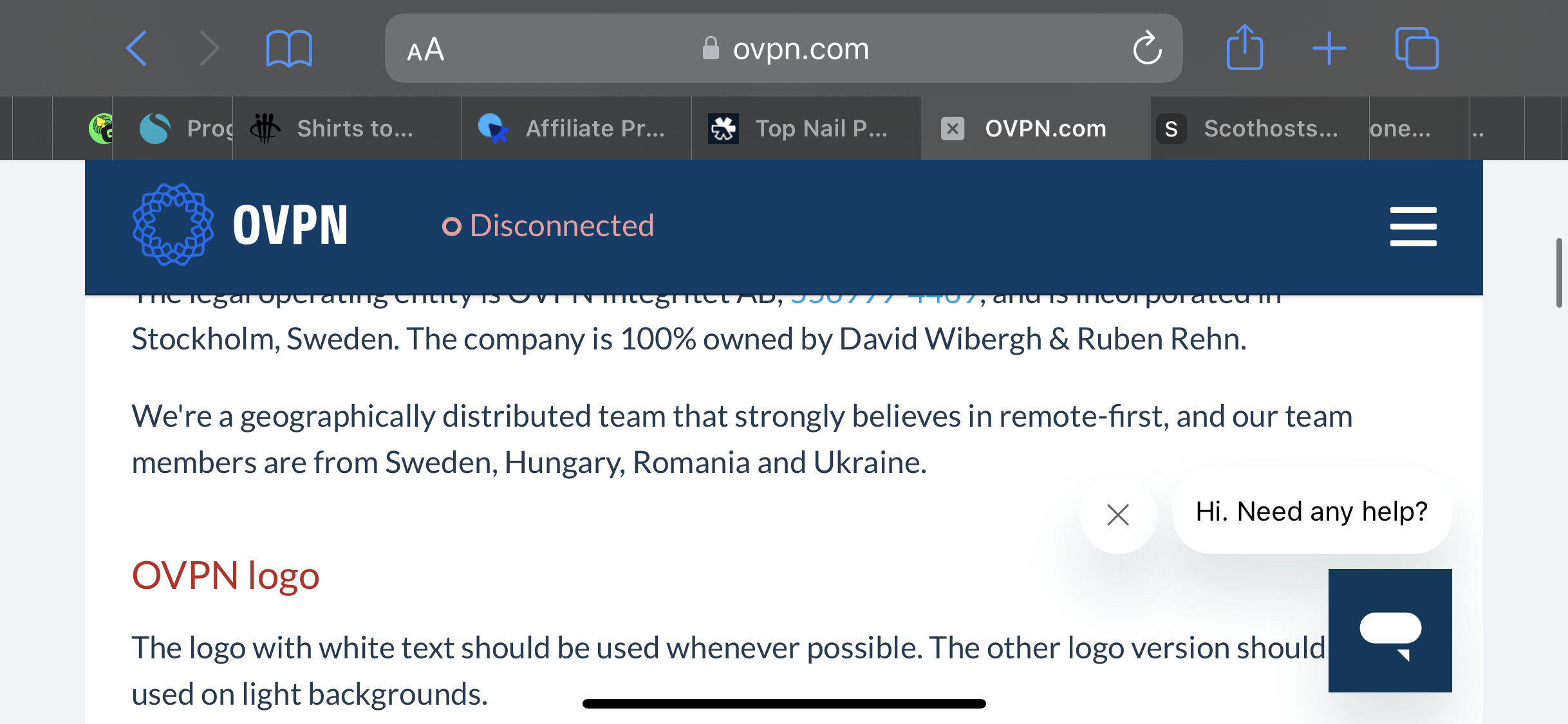Viewport: 1568px width, 724px height.
Task: Click the Disconnected status indicator
Action: click(548, 226)
